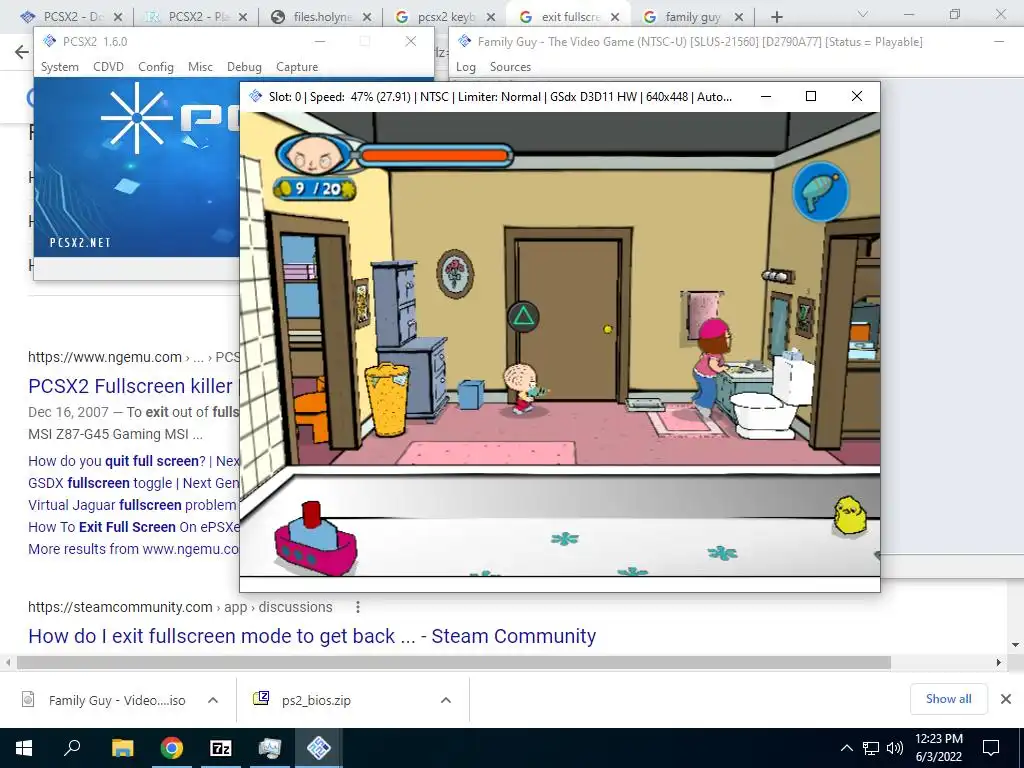Open the Log menu in console window
1024x768 pixels.
coord(466,67)
